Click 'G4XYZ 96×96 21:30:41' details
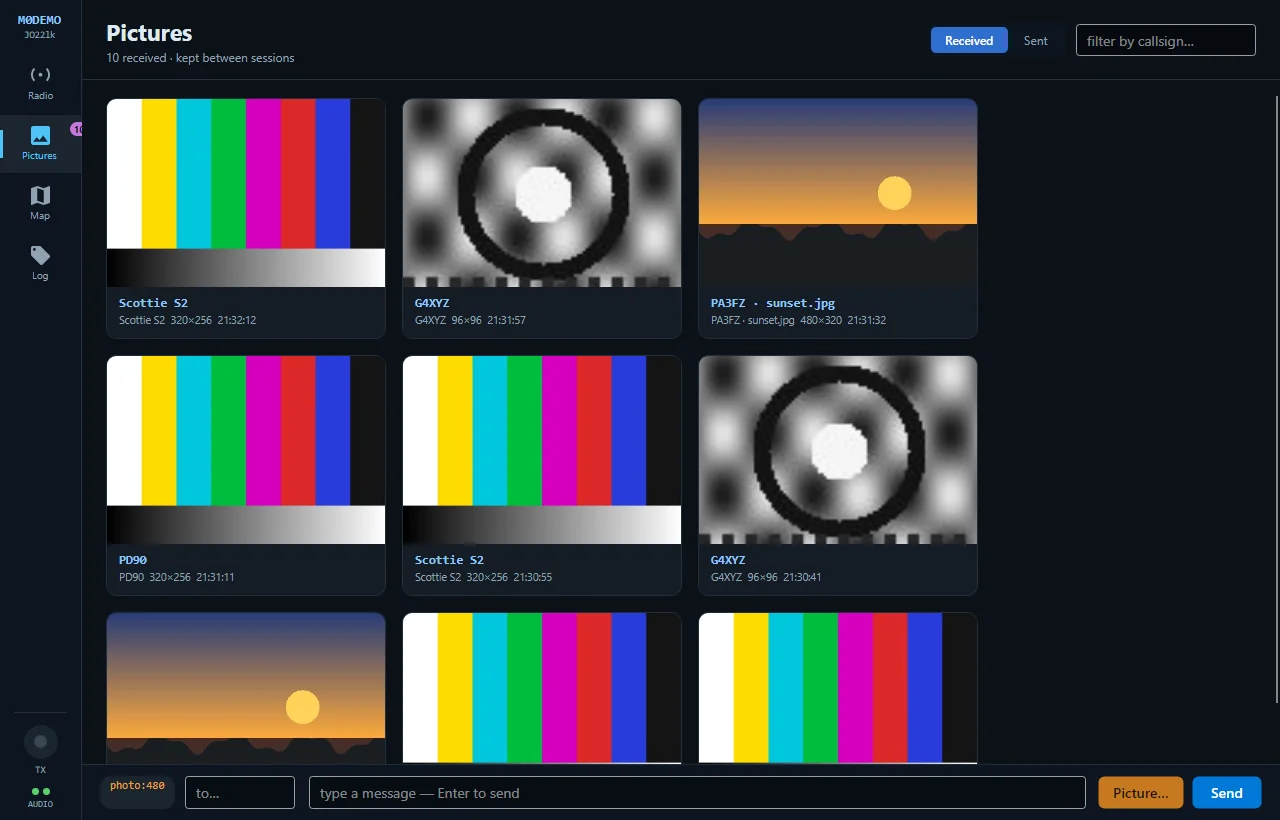Image resolution: width=1280 pixels, height=820 pixels. coord(766,577)
